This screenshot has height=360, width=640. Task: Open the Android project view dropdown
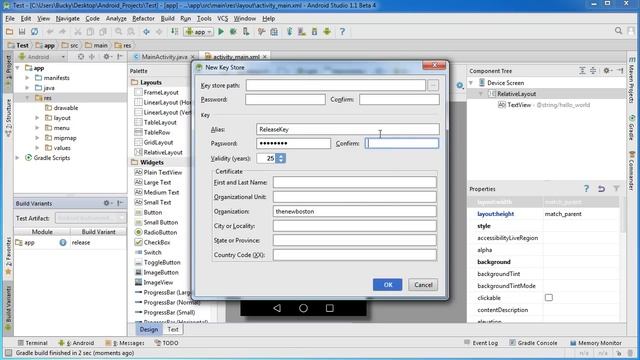[42, 57]
